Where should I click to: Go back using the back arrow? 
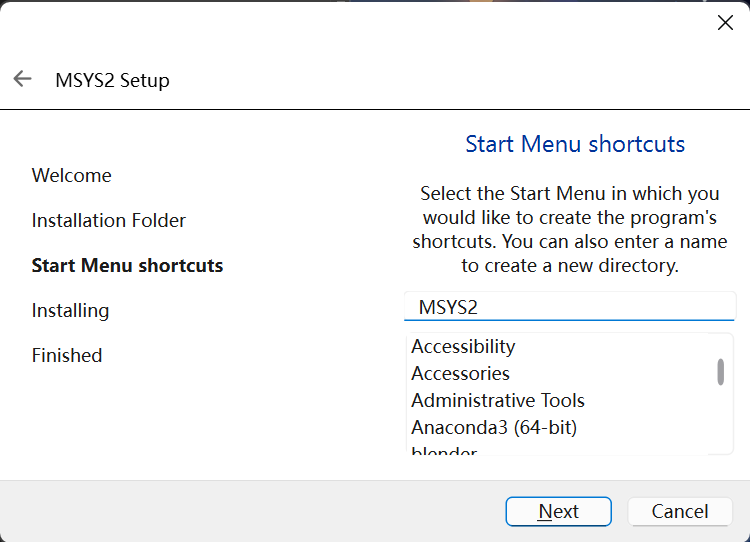pos(22,79)
